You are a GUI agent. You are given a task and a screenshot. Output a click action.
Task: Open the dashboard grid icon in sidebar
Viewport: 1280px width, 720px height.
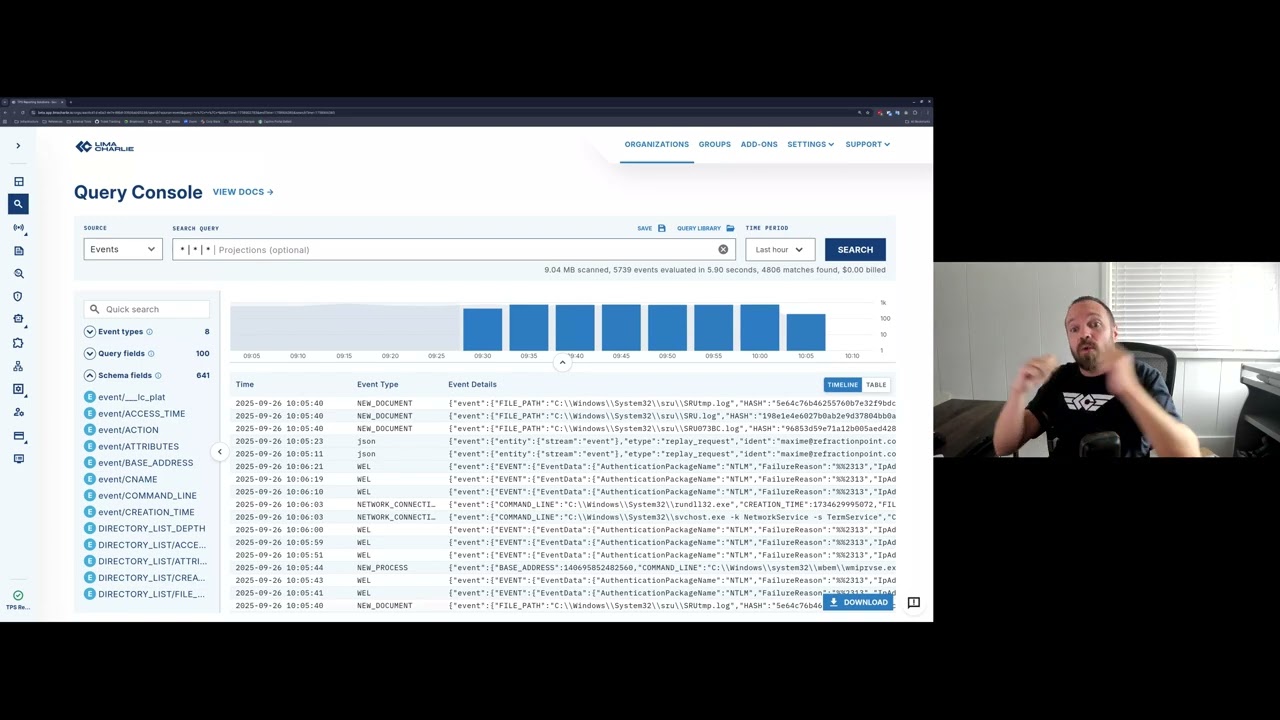pyautogui.click(x=18, y=182)
